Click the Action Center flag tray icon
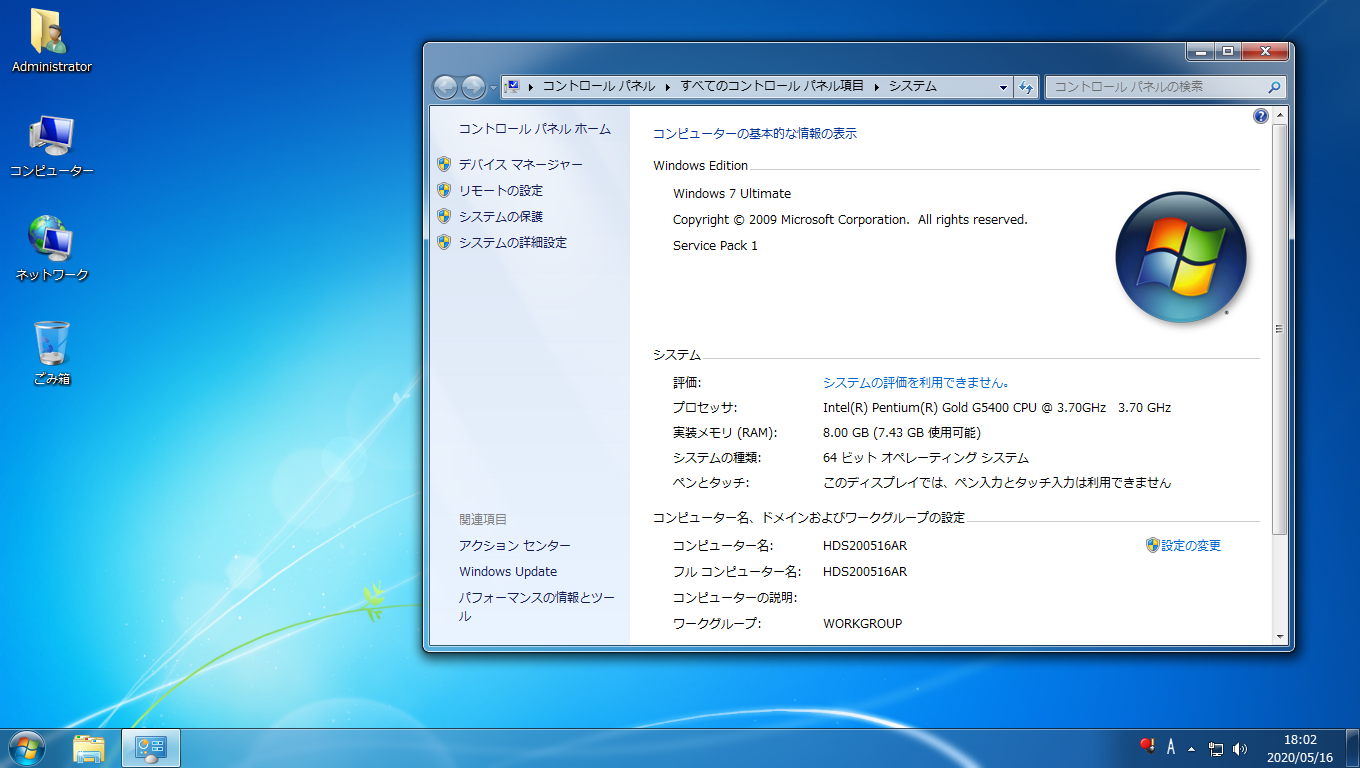1360x768 pixels. click(x=1146, y=747)
